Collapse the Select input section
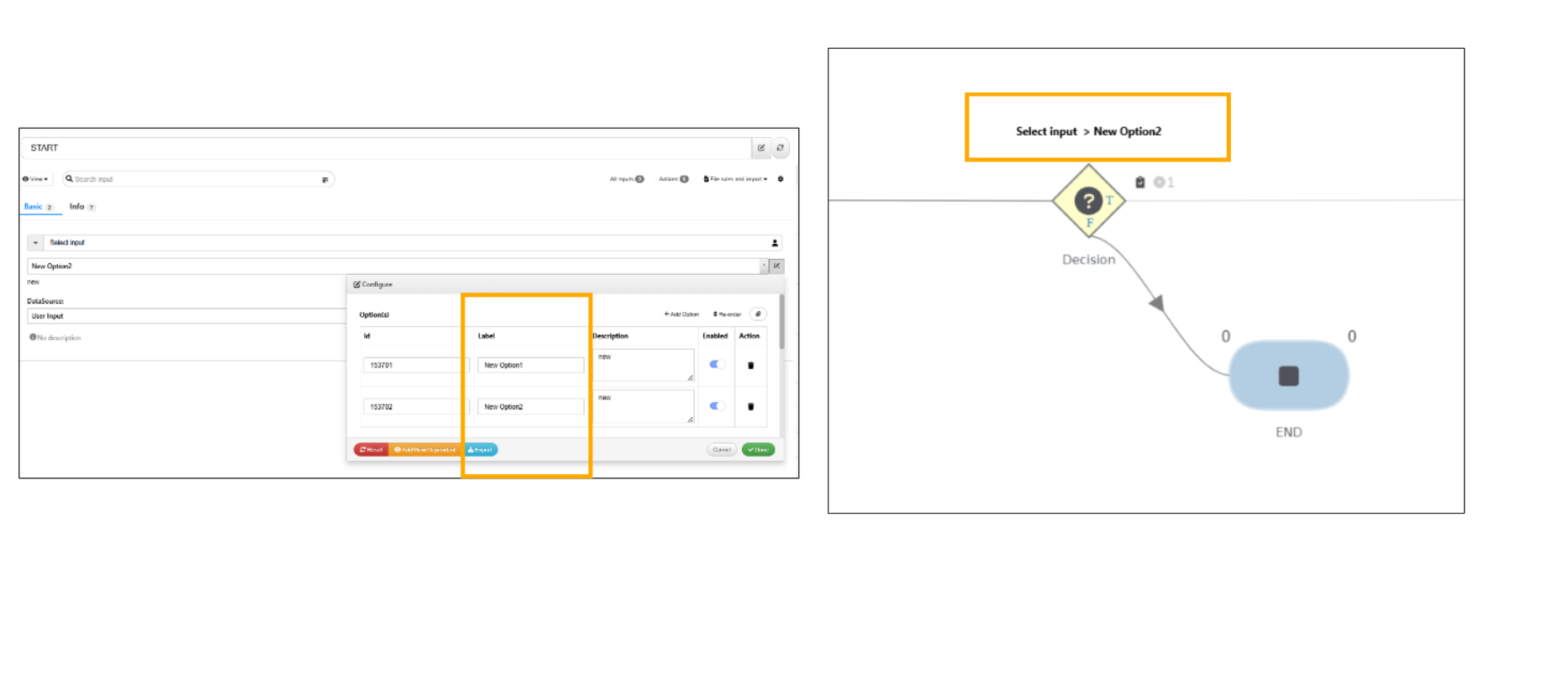 35,243
